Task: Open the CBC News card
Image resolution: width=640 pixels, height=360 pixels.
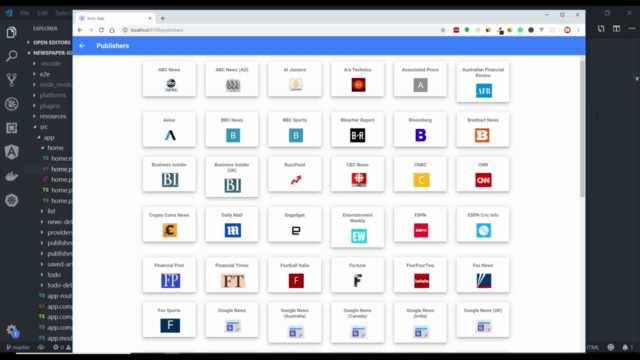Action: click(x=358, y=174)
